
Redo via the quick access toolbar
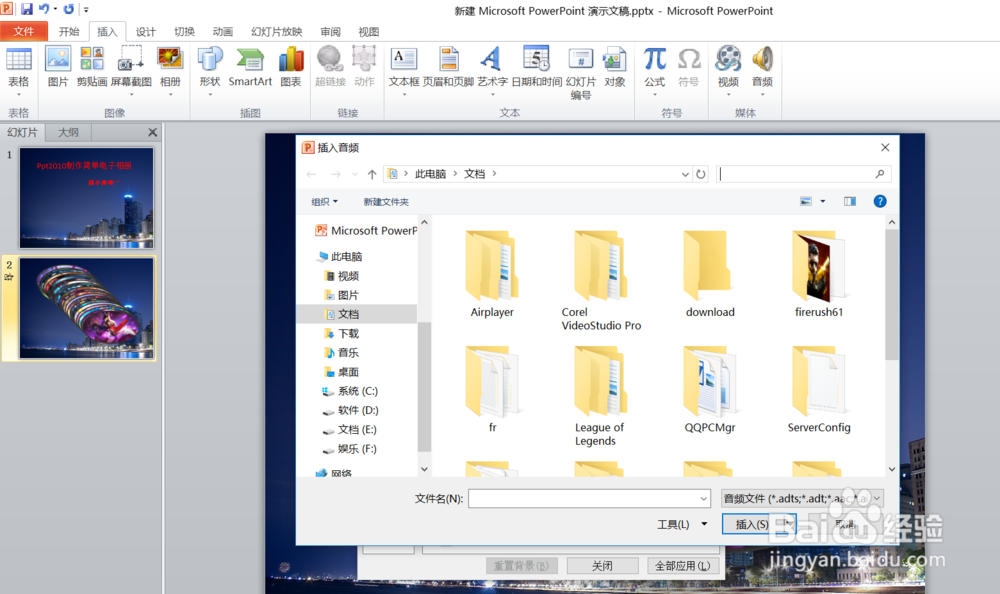click(68, 9)
